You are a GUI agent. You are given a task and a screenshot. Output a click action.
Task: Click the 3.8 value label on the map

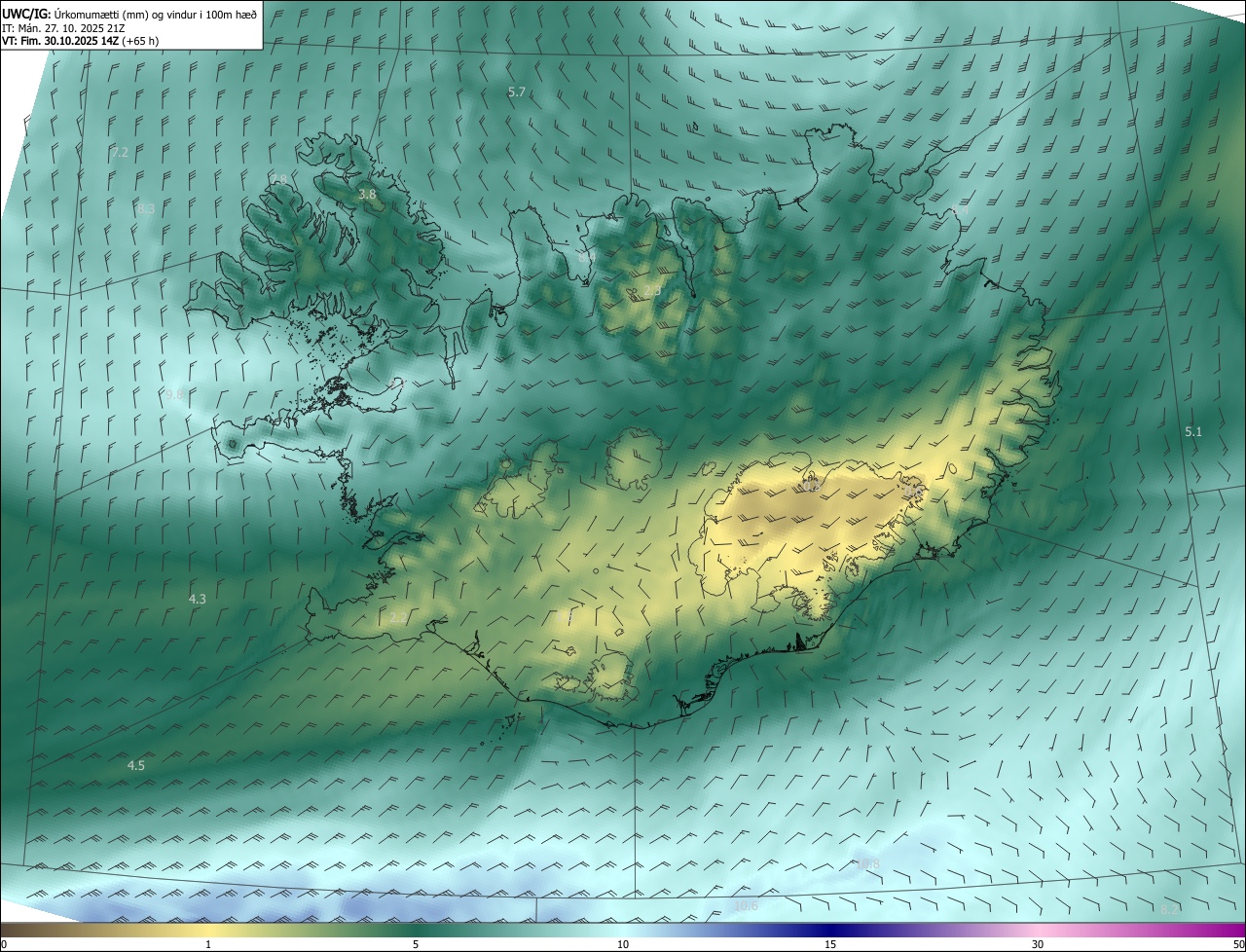[x=367, y=195]
